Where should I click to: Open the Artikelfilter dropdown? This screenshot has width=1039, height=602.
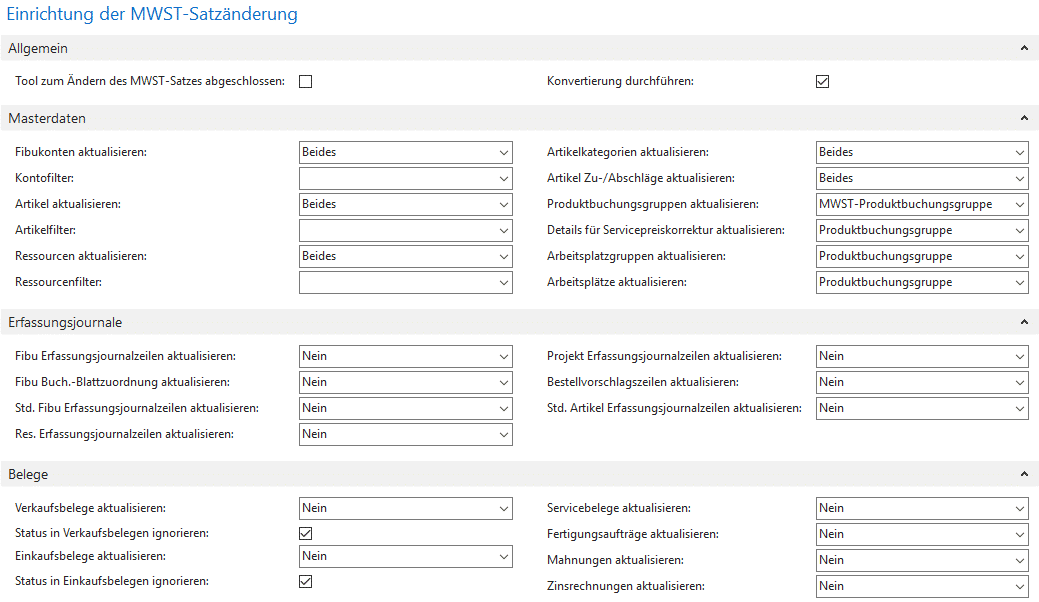(x=406, y=230)
